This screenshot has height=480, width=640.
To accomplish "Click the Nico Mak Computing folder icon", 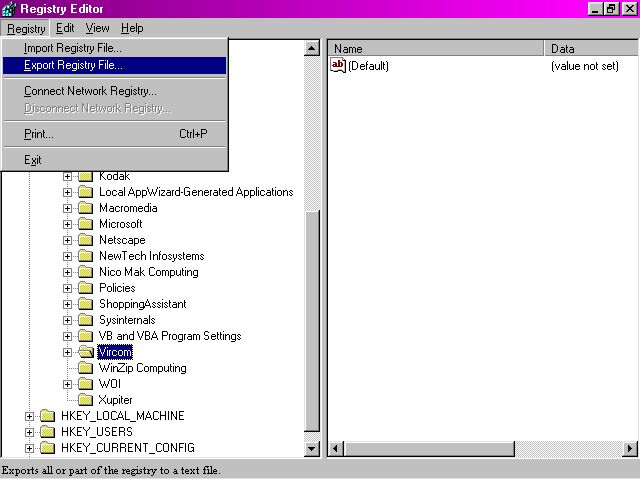I will click(85, 272).
